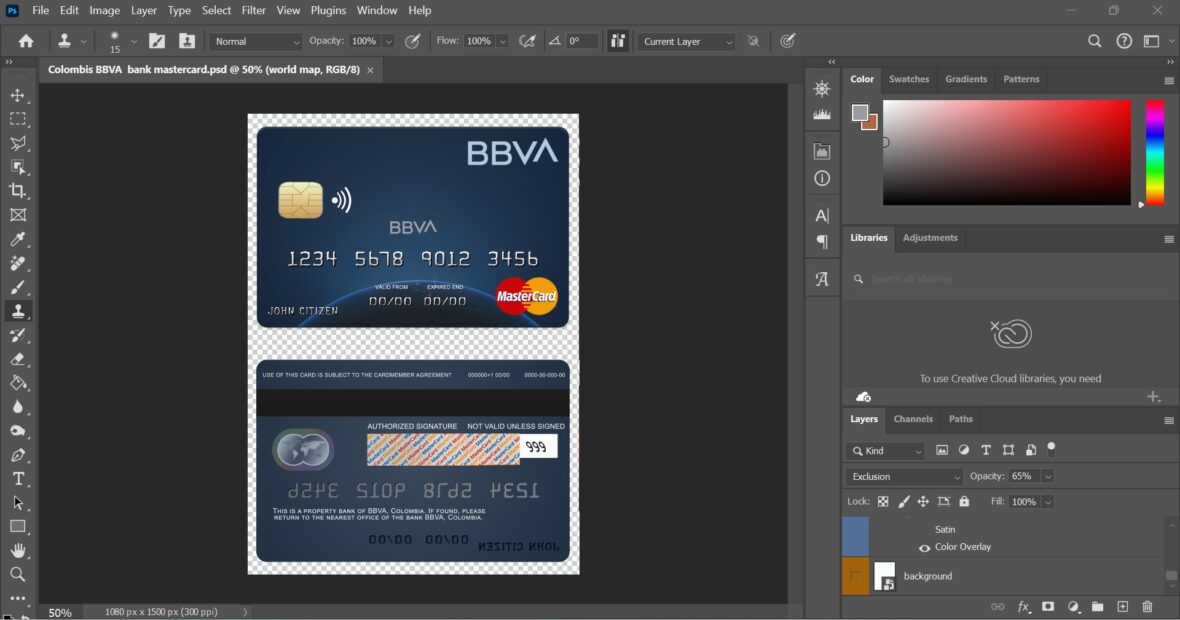Select the Rectangular Marquee tool

pos(17,119)
